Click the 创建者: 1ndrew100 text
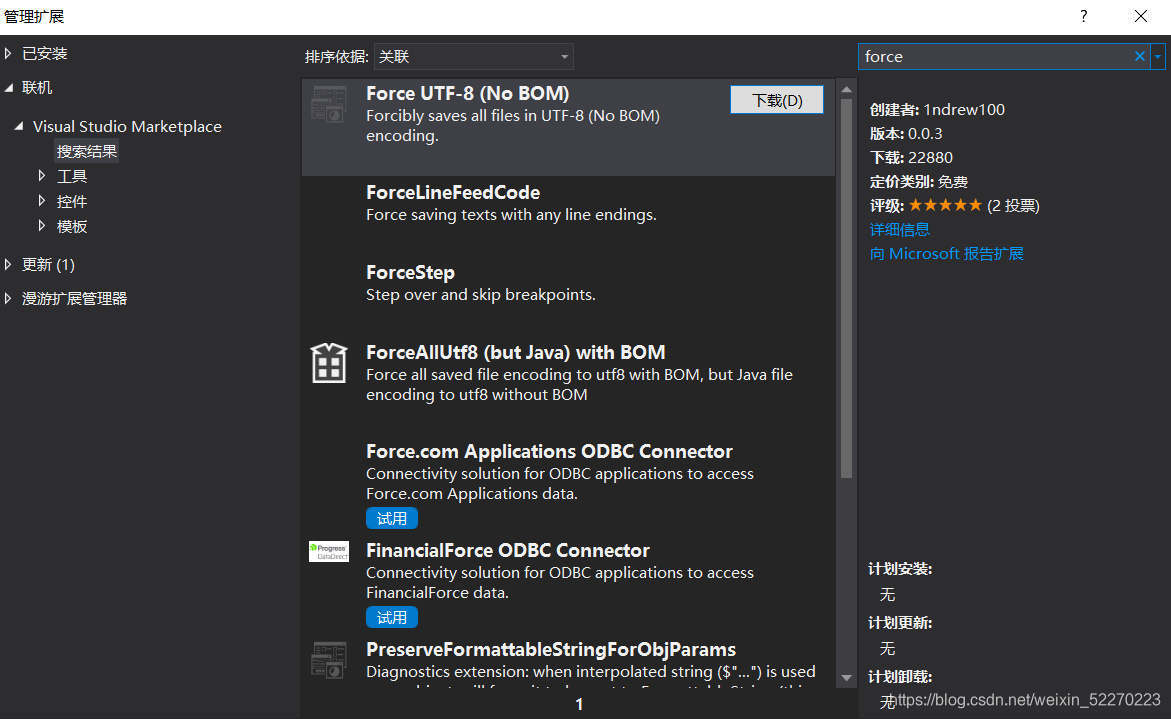Screen dimensions: 1171x719 (937, 110)
